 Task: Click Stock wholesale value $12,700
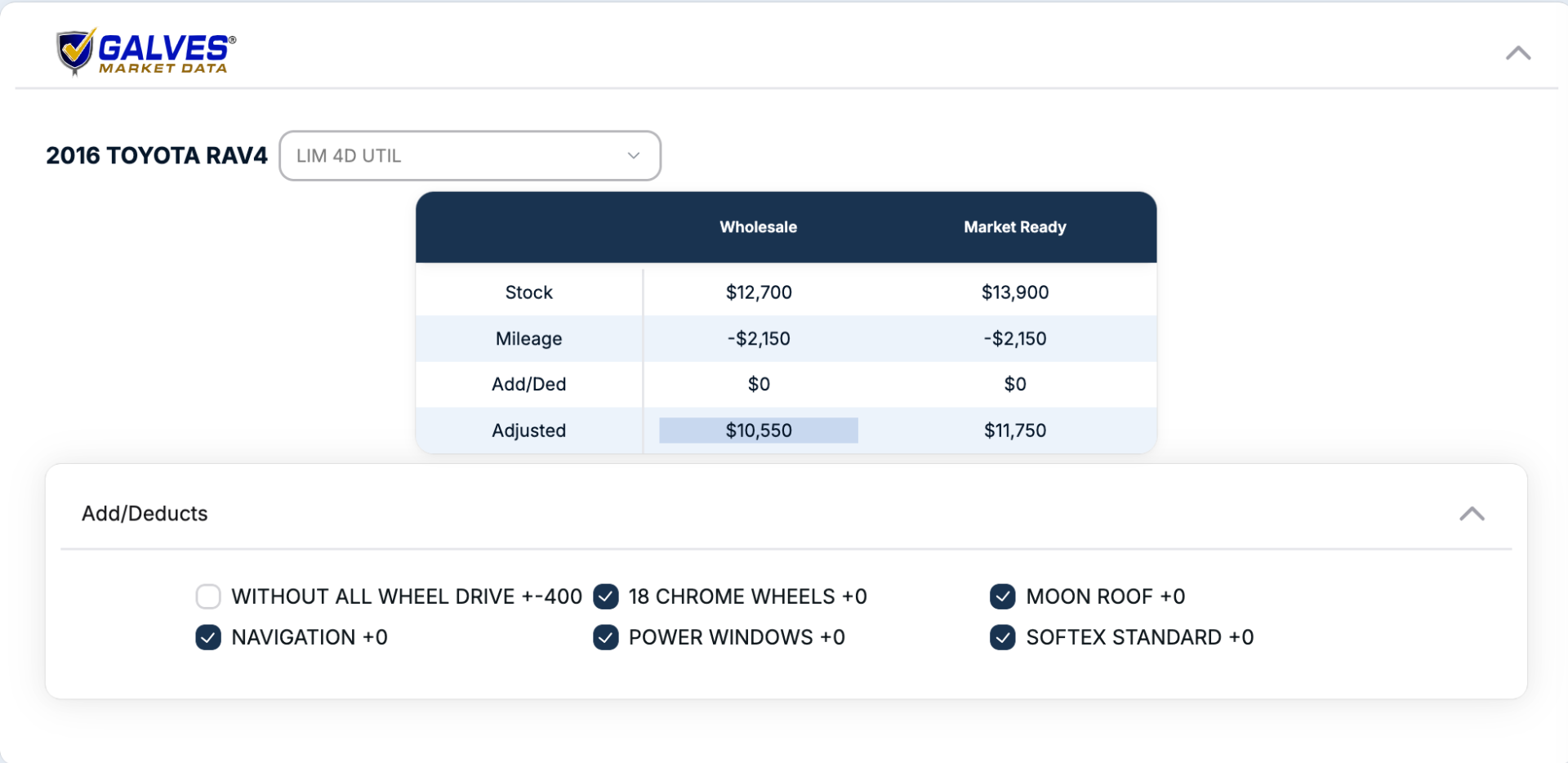[759, 292]
